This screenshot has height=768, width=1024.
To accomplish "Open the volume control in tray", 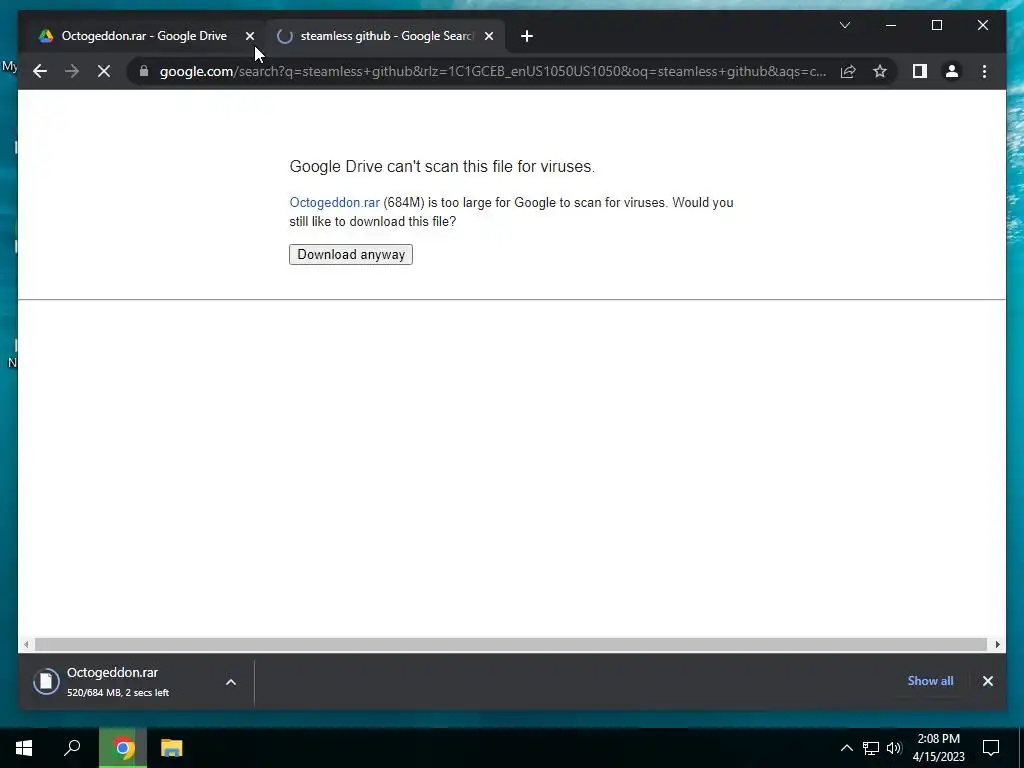I will [894, 748].
